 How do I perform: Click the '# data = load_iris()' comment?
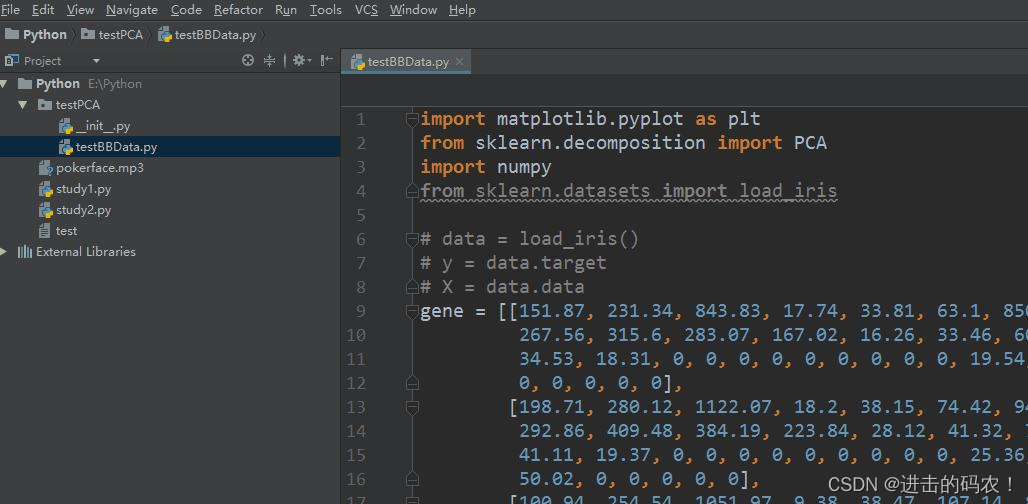point(530,239)
